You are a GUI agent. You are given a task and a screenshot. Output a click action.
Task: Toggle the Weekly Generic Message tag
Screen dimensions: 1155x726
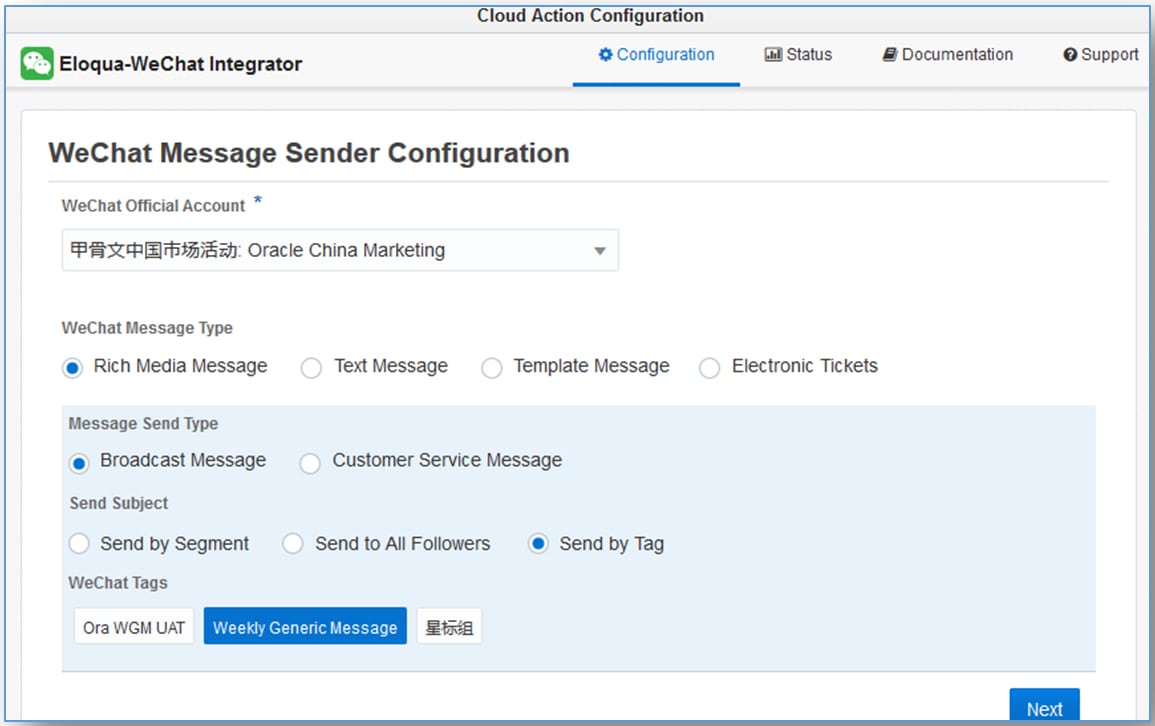[305, 628]
